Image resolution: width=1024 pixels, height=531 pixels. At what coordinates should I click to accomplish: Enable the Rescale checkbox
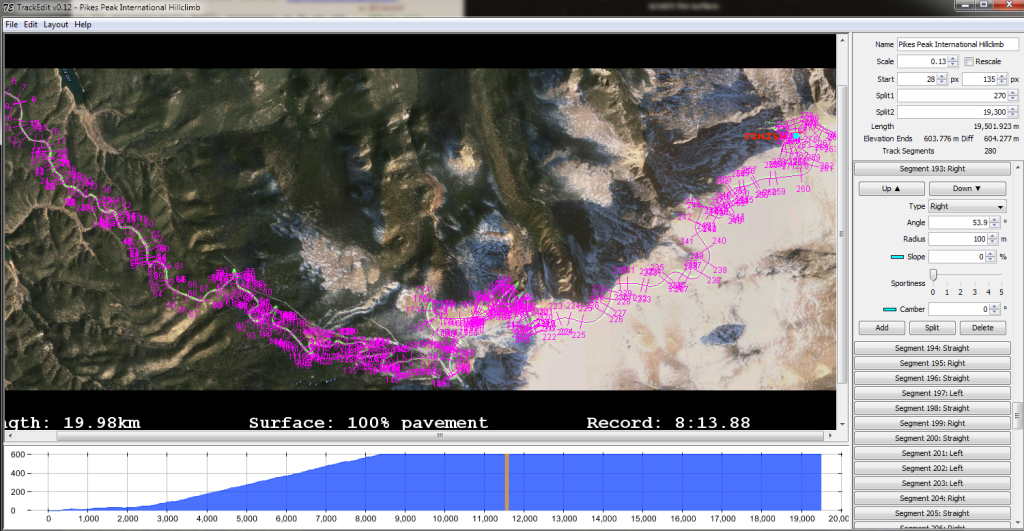(968, 62)
